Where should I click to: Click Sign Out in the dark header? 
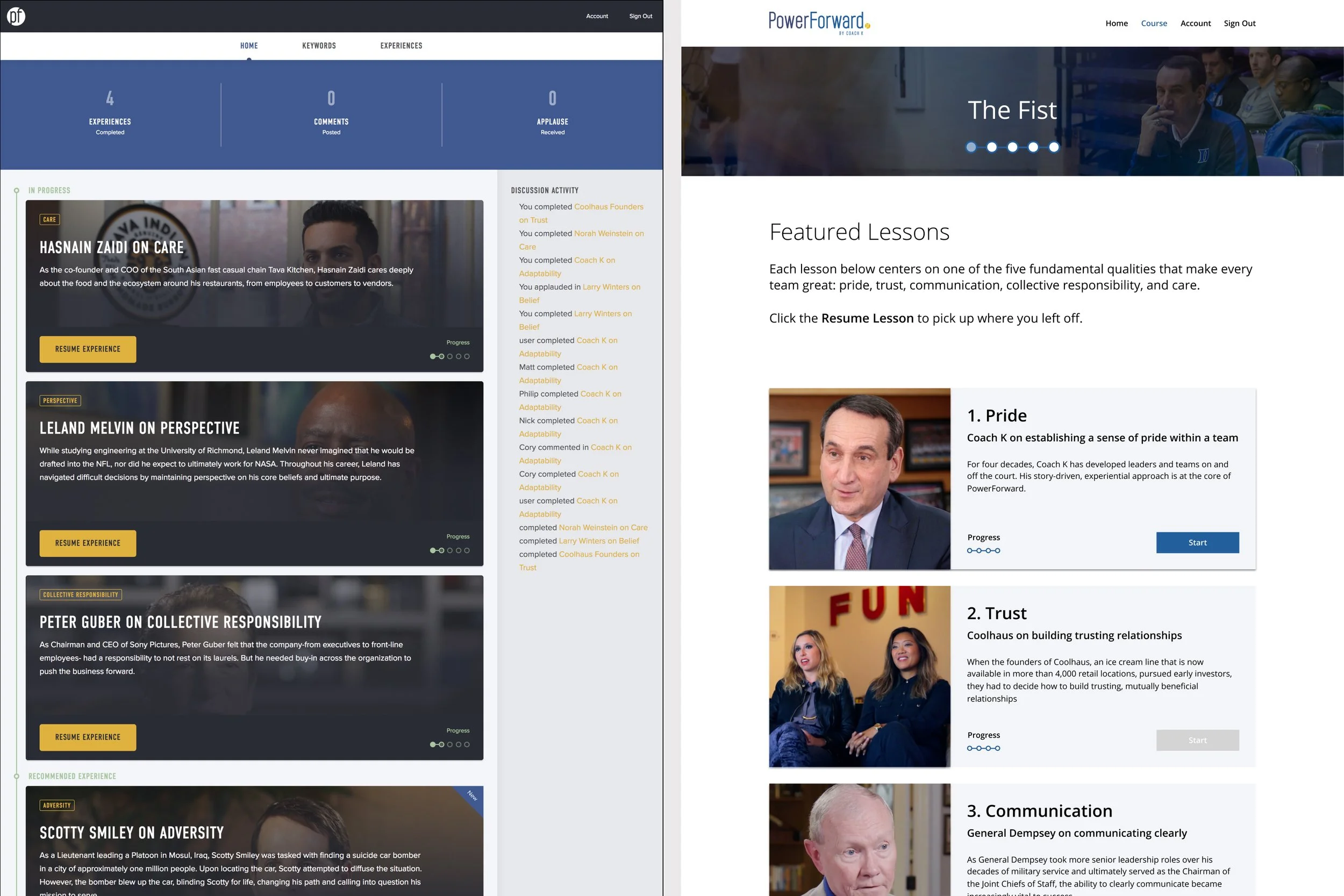click(x=641, y=16)
